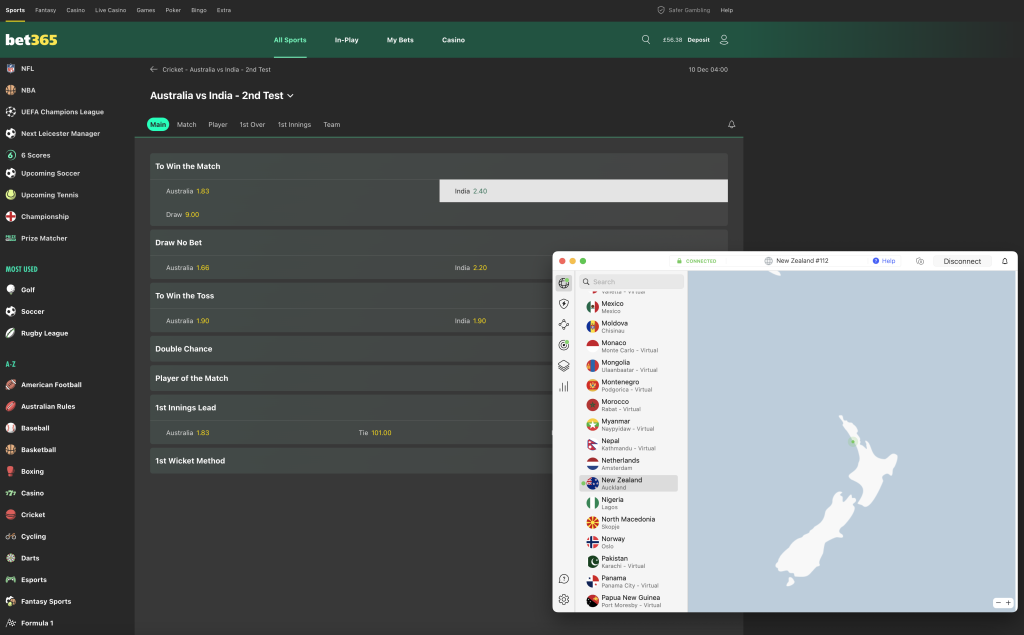The height and width of the screenshot is (635, 1024).
Task: Open the bet365 search magnifier icon
Action: click(646, 40)
